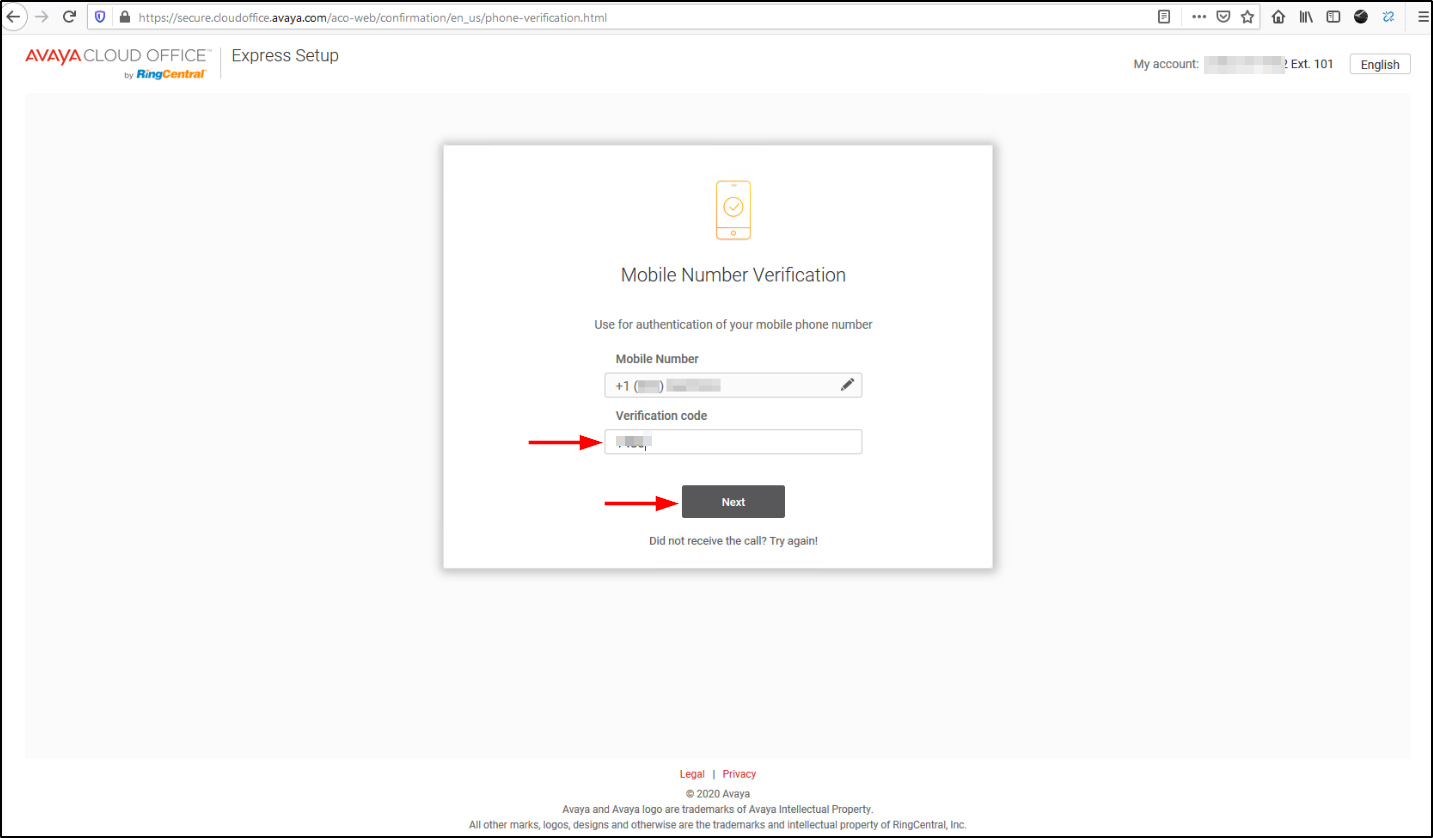Click 'Did not receive the call? Try again!'
Image resolution: width=1433 pixels, height=838 pixels.
(x=733, y=541)
